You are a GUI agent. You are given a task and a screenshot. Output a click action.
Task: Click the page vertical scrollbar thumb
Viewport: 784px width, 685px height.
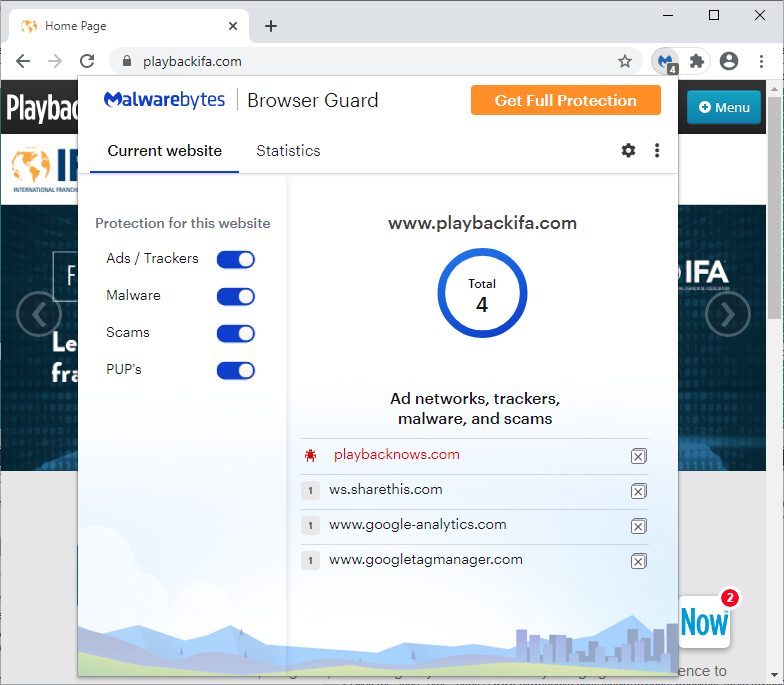click(774, 208)
